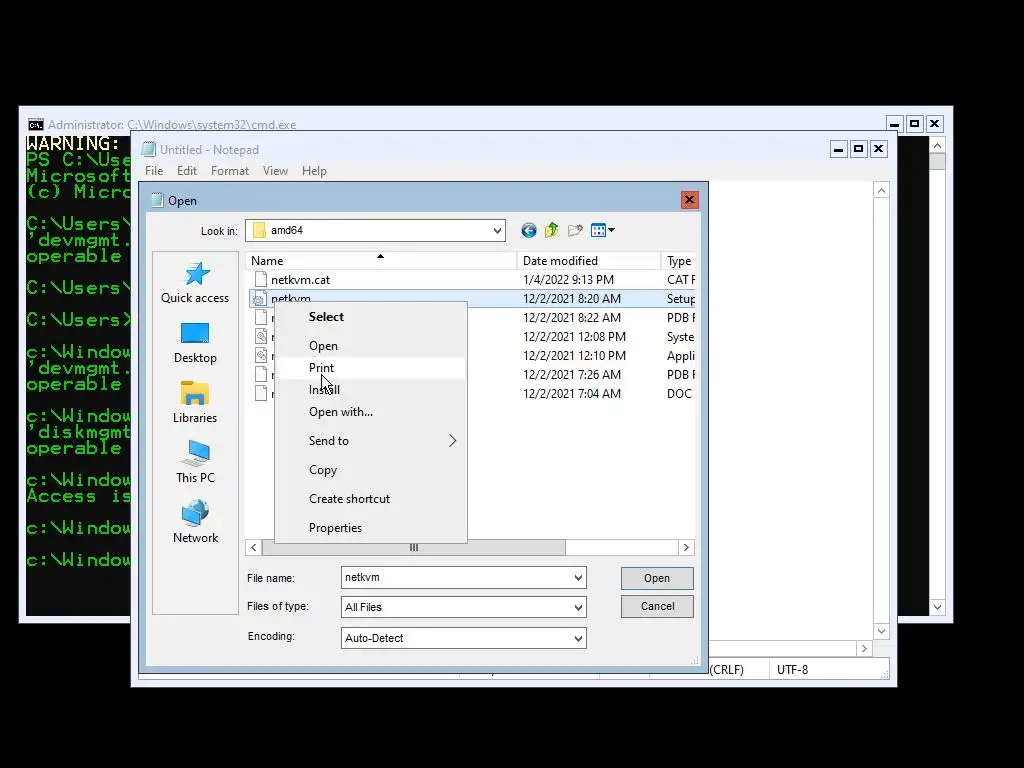Click the file list horizontal scrollbar thumb
This screenshot has height=768, width=1024.
click(x=413, y=547)
